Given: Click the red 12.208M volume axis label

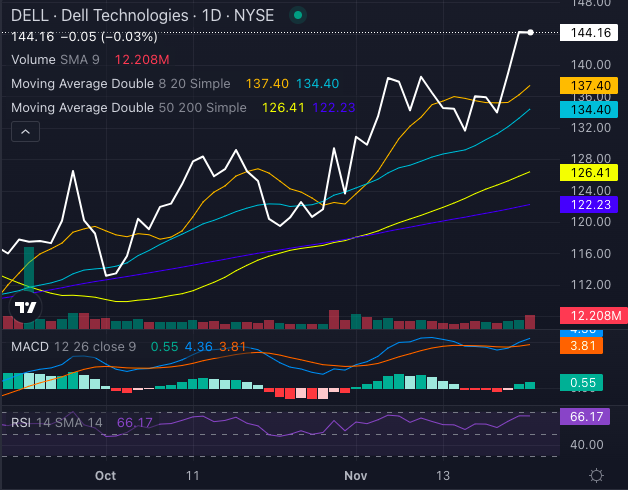Looking at the screenshot, I should point(594,316).
